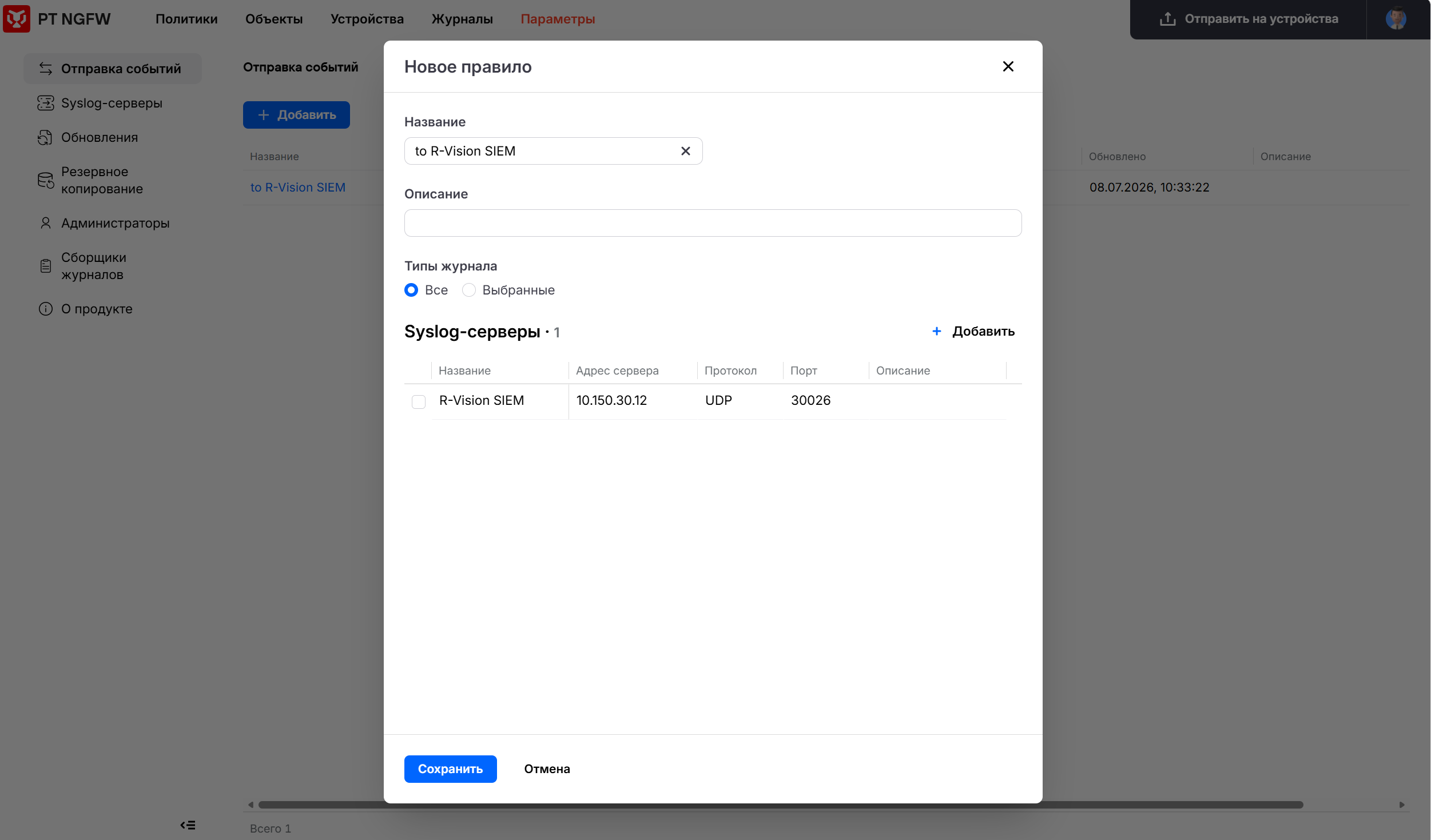This screenshot has width=1431, height=840.
Task: Click the blue Добавить button on the background page
Action: pyautogui.click(x=296, y=115)
